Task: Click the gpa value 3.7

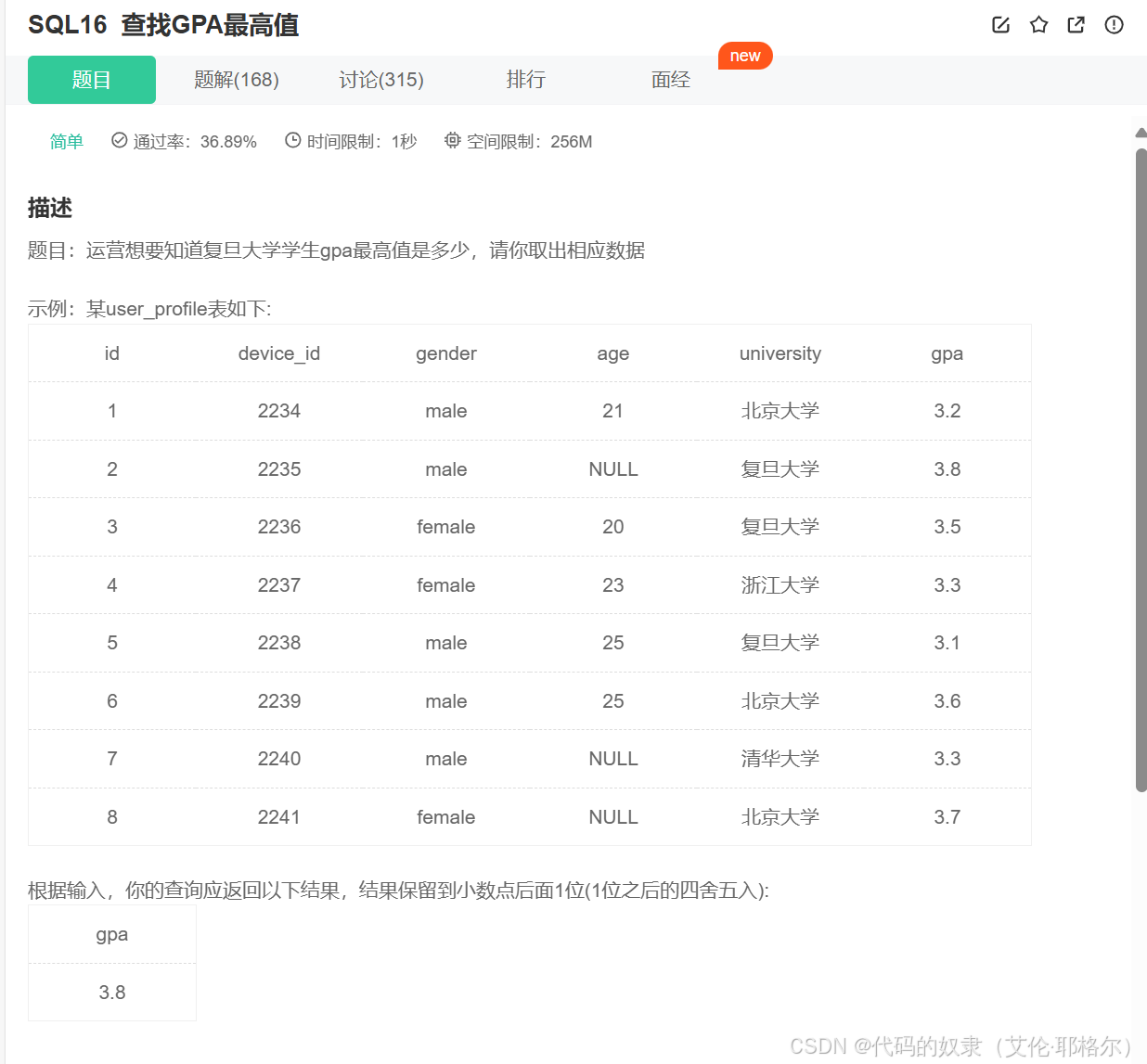Action: point(947,817)
